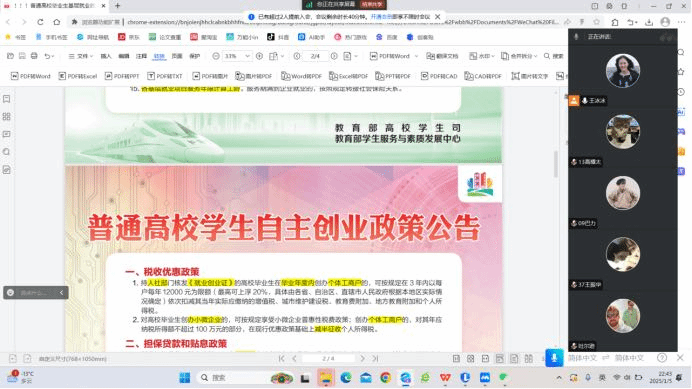Save the document with floppy disk icon

click(22, 56)
